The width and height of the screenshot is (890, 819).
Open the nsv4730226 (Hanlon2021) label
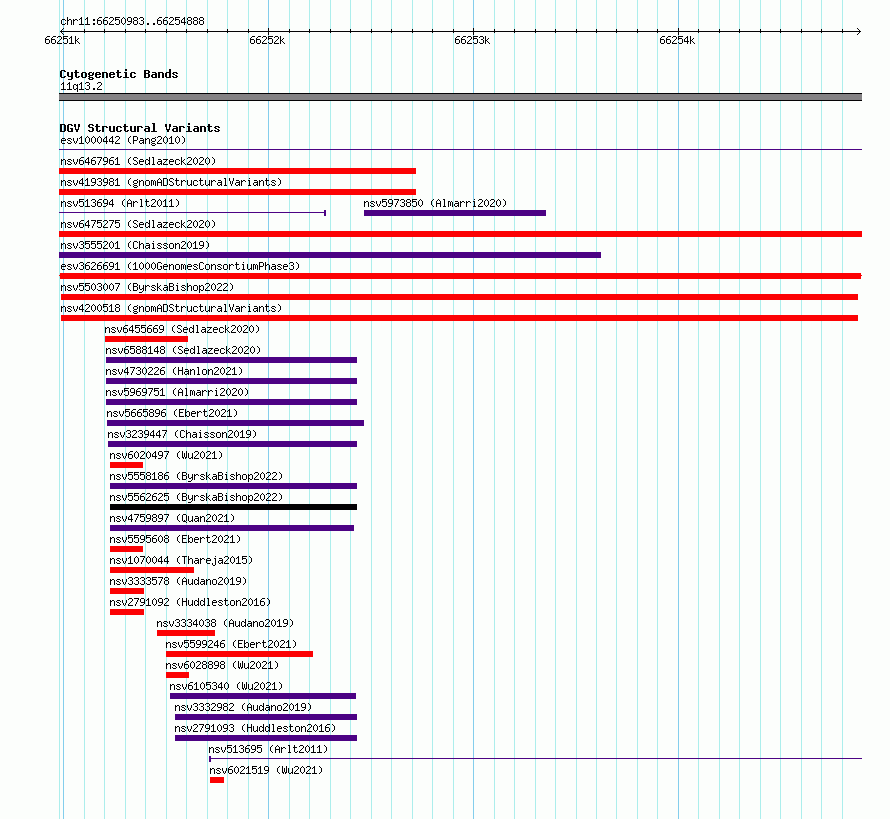(x=174, y=371)
